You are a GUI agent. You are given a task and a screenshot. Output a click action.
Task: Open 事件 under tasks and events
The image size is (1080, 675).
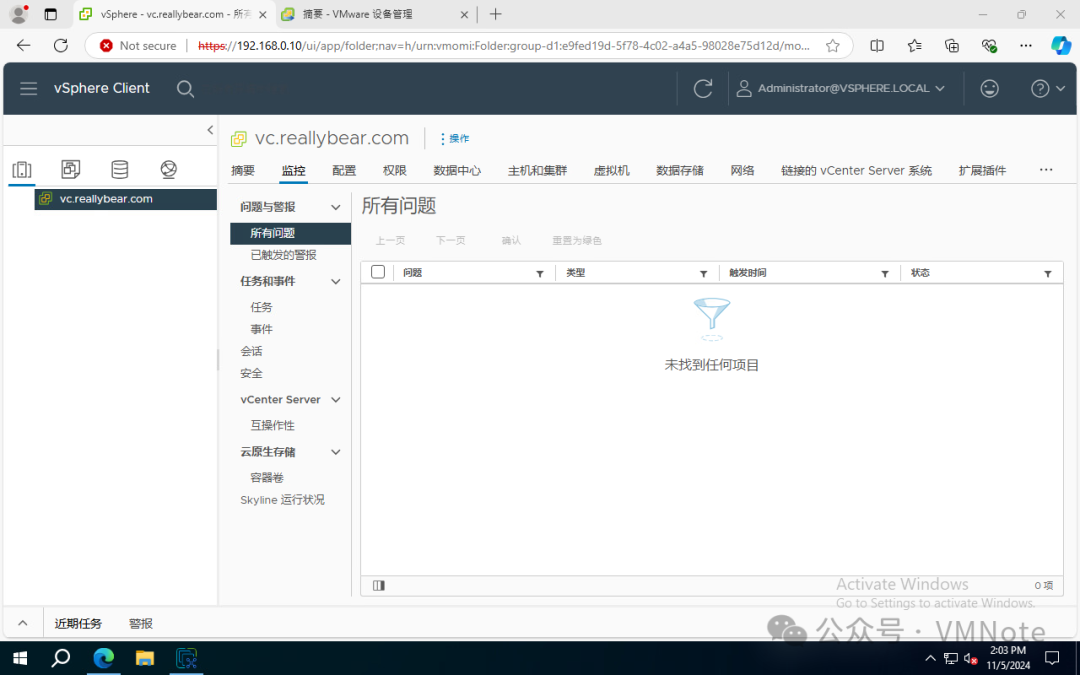(261, 329)
